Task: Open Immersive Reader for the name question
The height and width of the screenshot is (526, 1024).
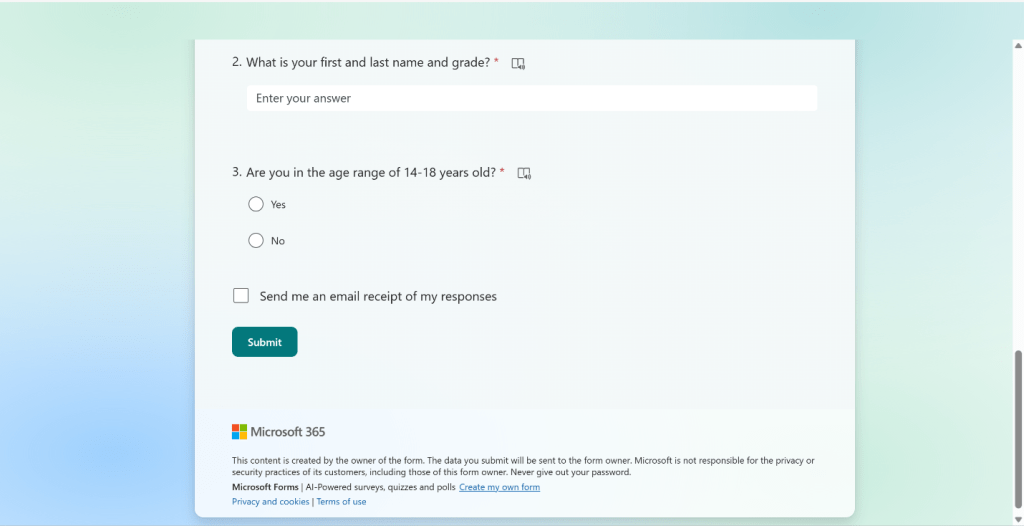Action: [x=518, y=63]
